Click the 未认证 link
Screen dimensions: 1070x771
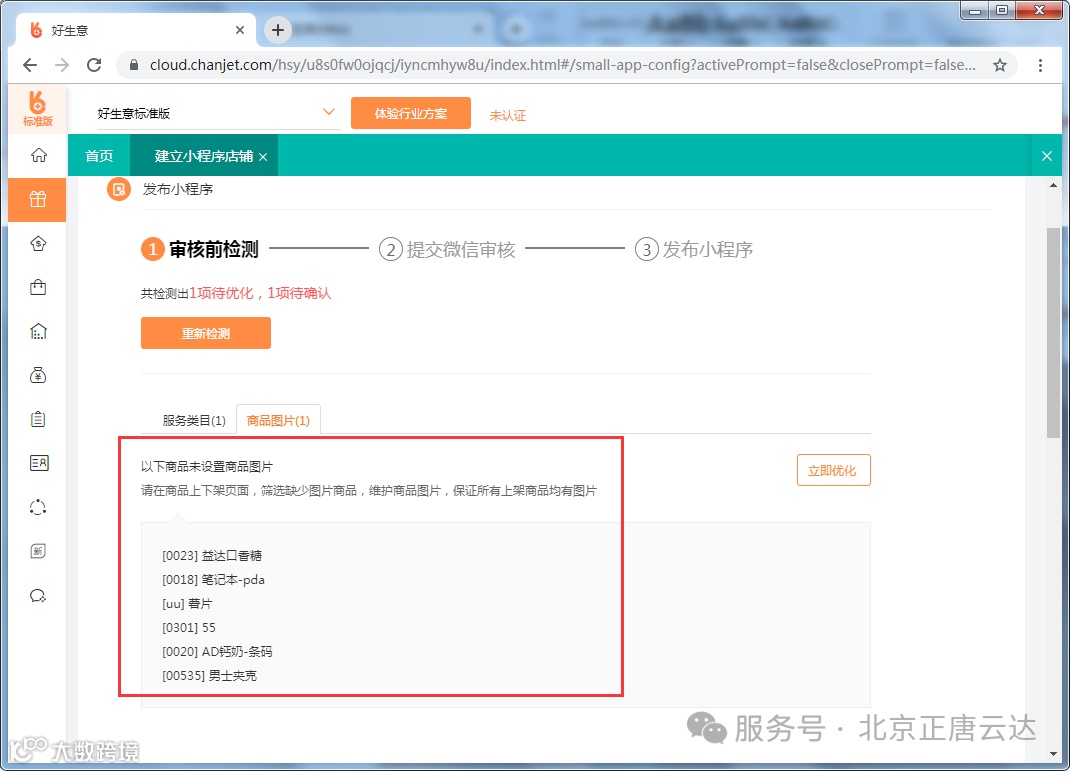[508, 115]
